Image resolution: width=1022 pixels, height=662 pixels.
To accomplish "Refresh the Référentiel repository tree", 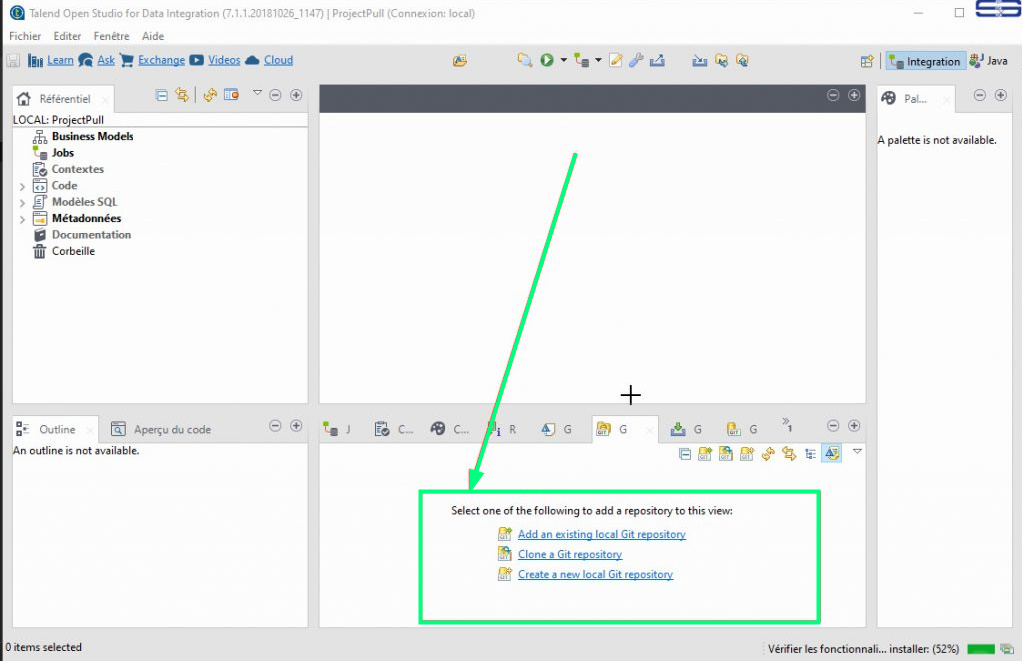I will [210, 95].
